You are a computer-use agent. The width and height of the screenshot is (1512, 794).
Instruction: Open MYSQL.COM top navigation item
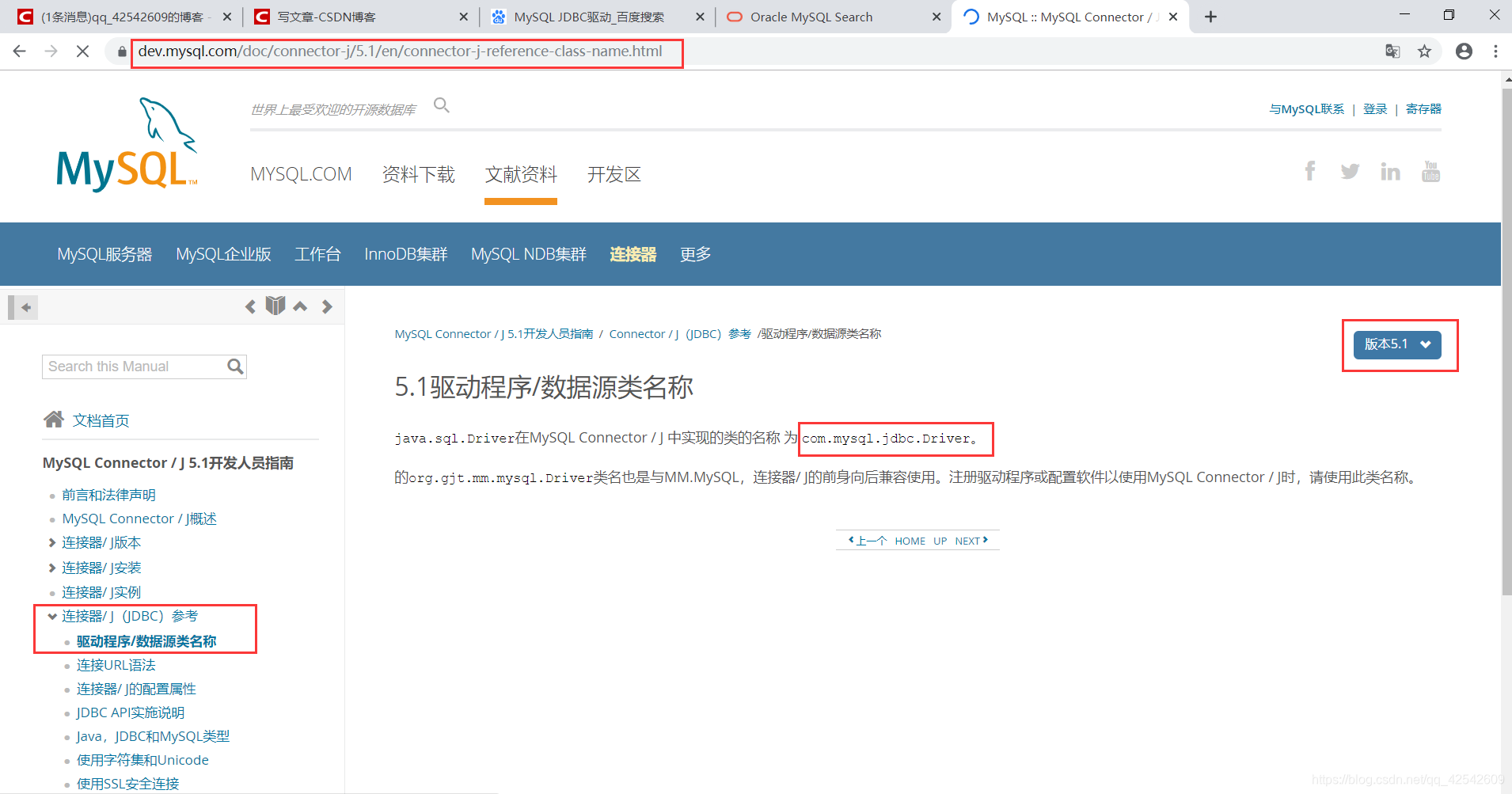tap(301, 174)
